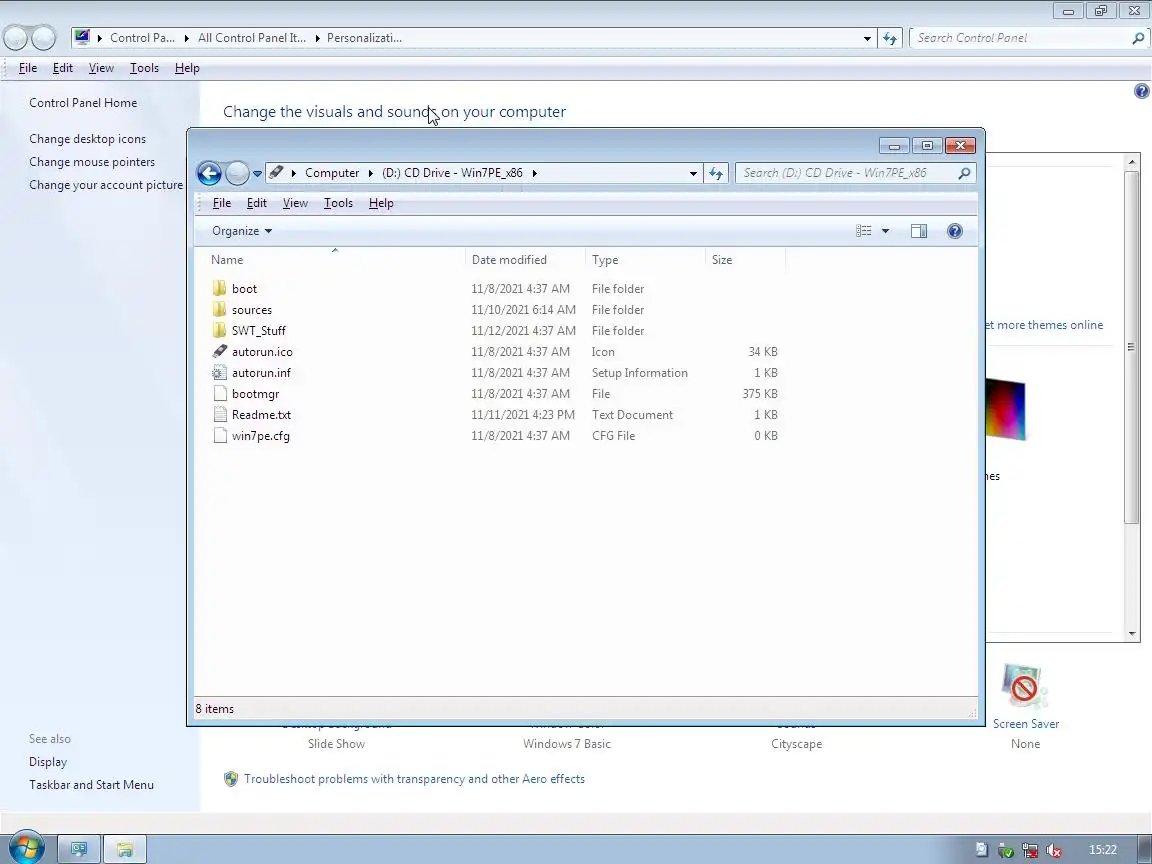Open Change your account picture link
Screen dimensions: 1152x864
pos(106,185)
